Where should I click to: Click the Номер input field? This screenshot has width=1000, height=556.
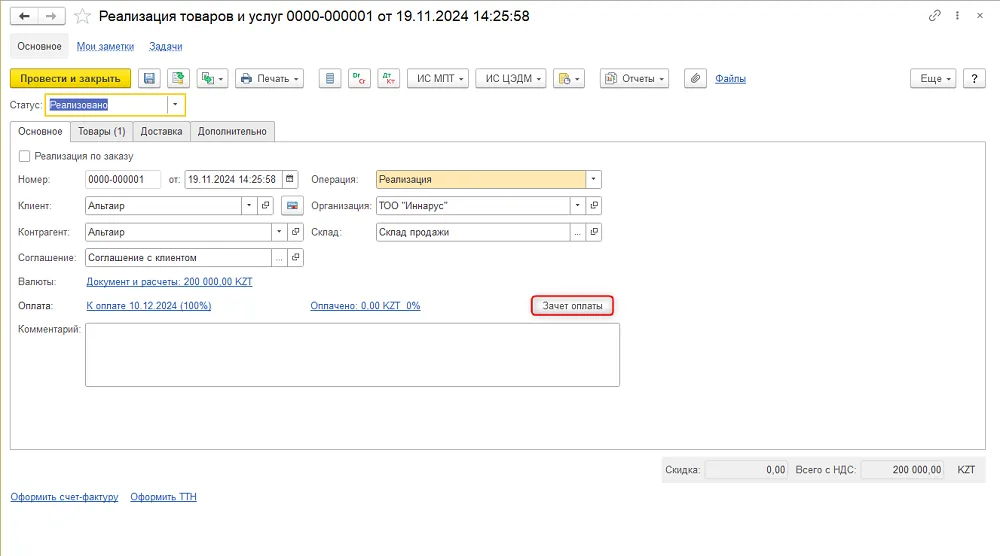(x=122, y=180)
